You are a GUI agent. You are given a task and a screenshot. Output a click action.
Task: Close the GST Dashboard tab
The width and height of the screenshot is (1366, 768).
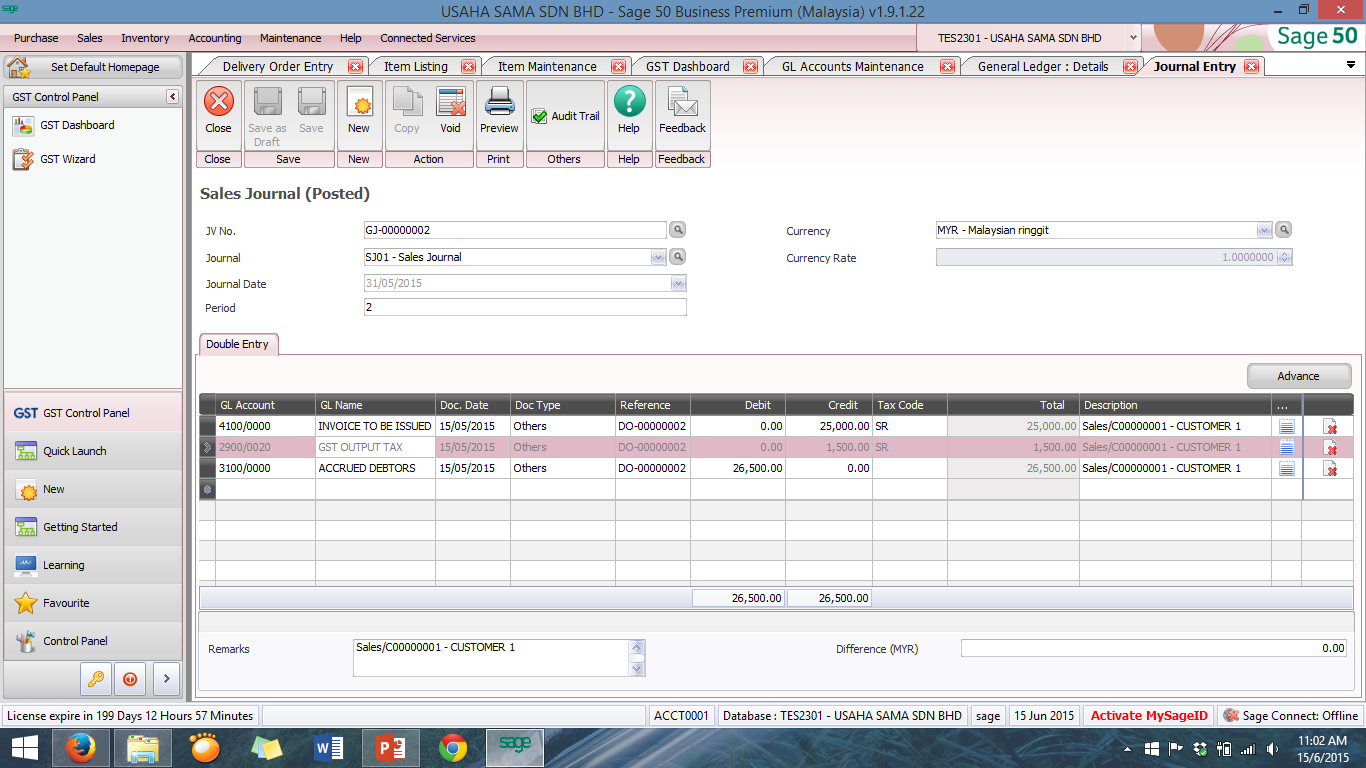pos(750,67)
